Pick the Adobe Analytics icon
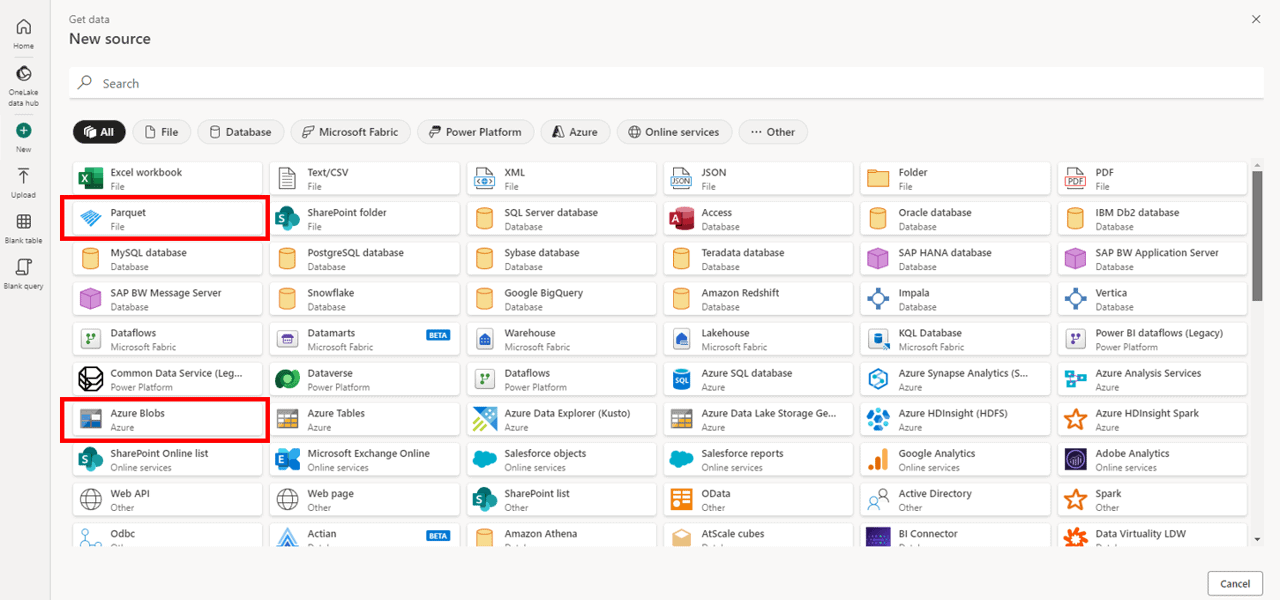This screenshot has width=1280, height=600. click(x=1076, y=459)
